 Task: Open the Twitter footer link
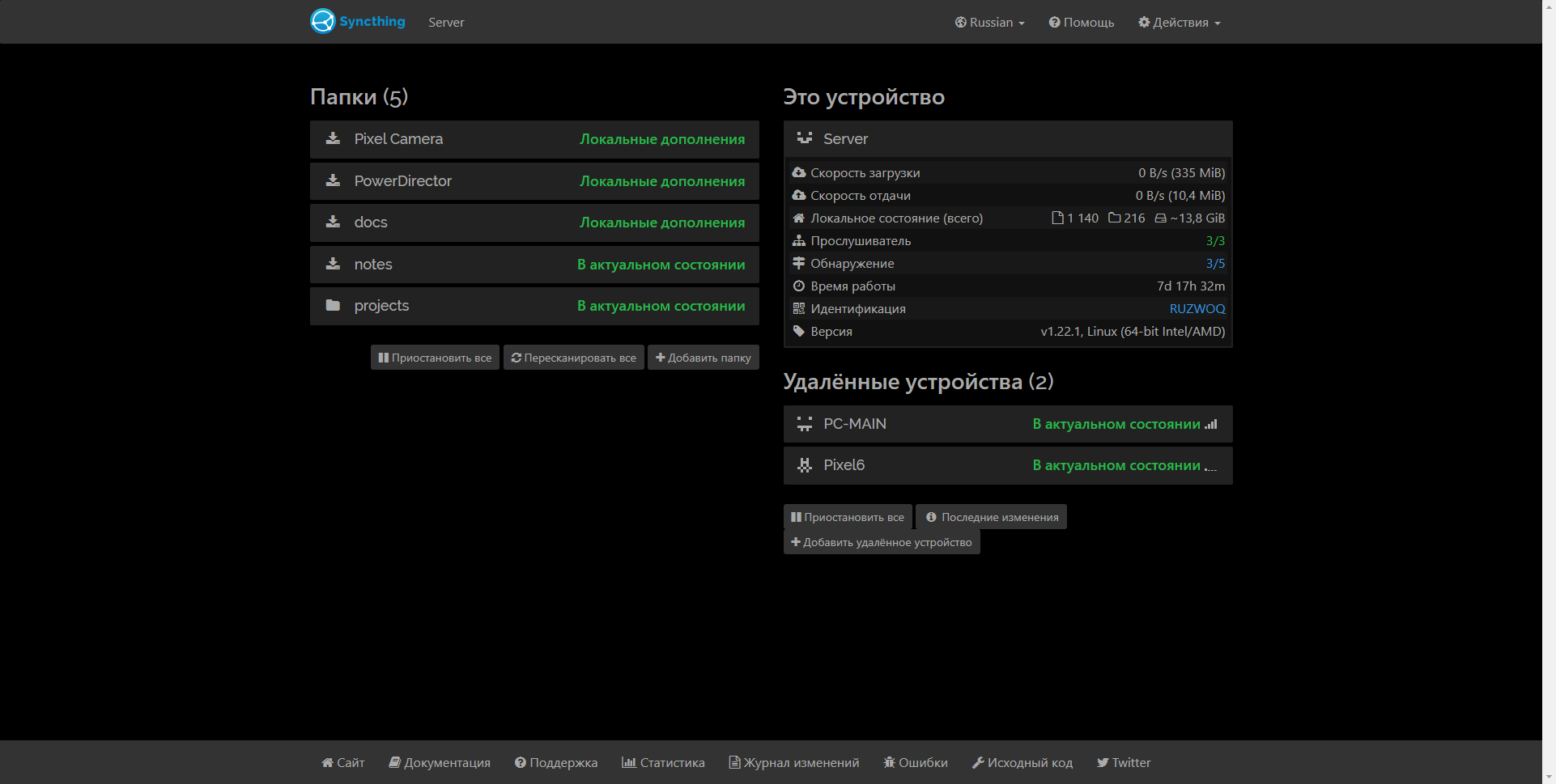(1124, 762)
